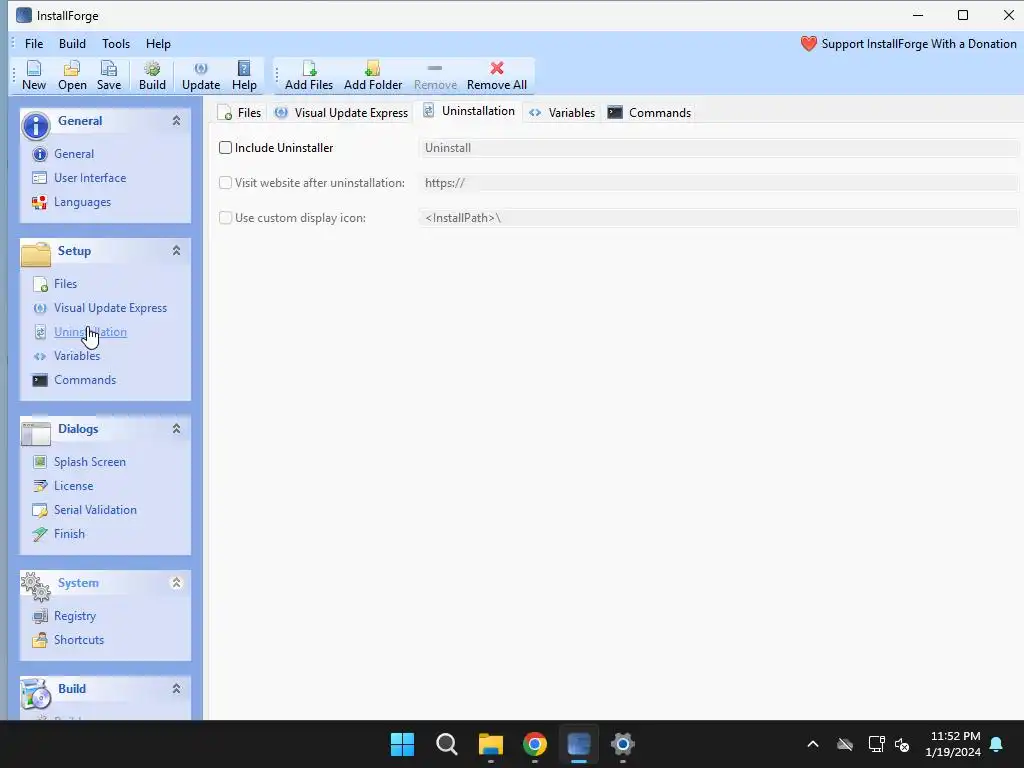The image size is (1024, 768).
Task: Open License in sidebar
Action: 73,486
